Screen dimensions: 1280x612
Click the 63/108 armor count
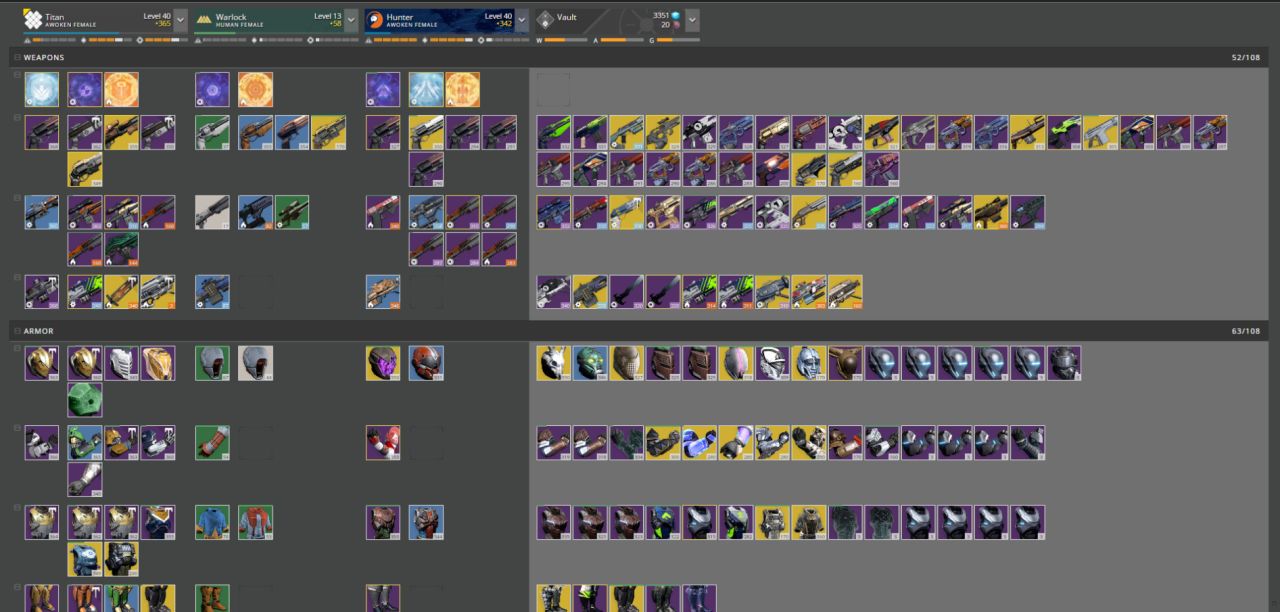(x=1246, y=331)
